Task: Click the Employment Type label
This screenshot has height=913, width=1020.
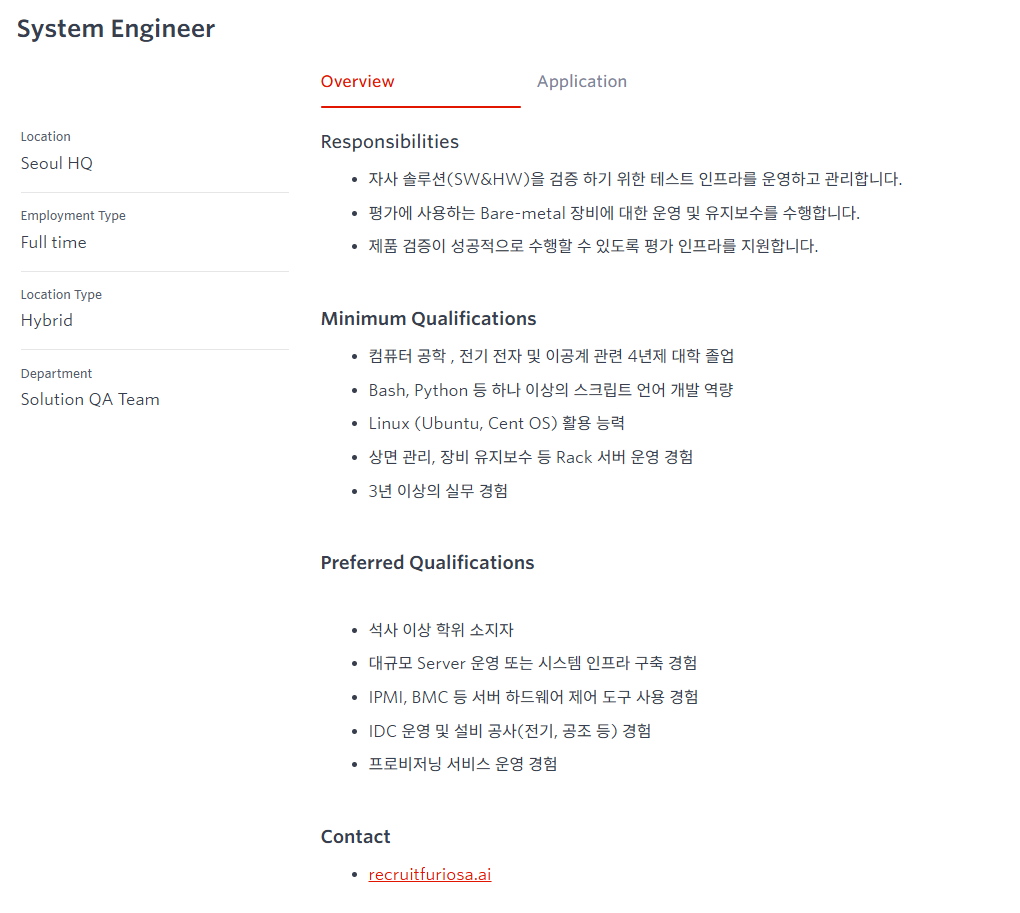Action: pyautogui.click(x=73, y=216)
